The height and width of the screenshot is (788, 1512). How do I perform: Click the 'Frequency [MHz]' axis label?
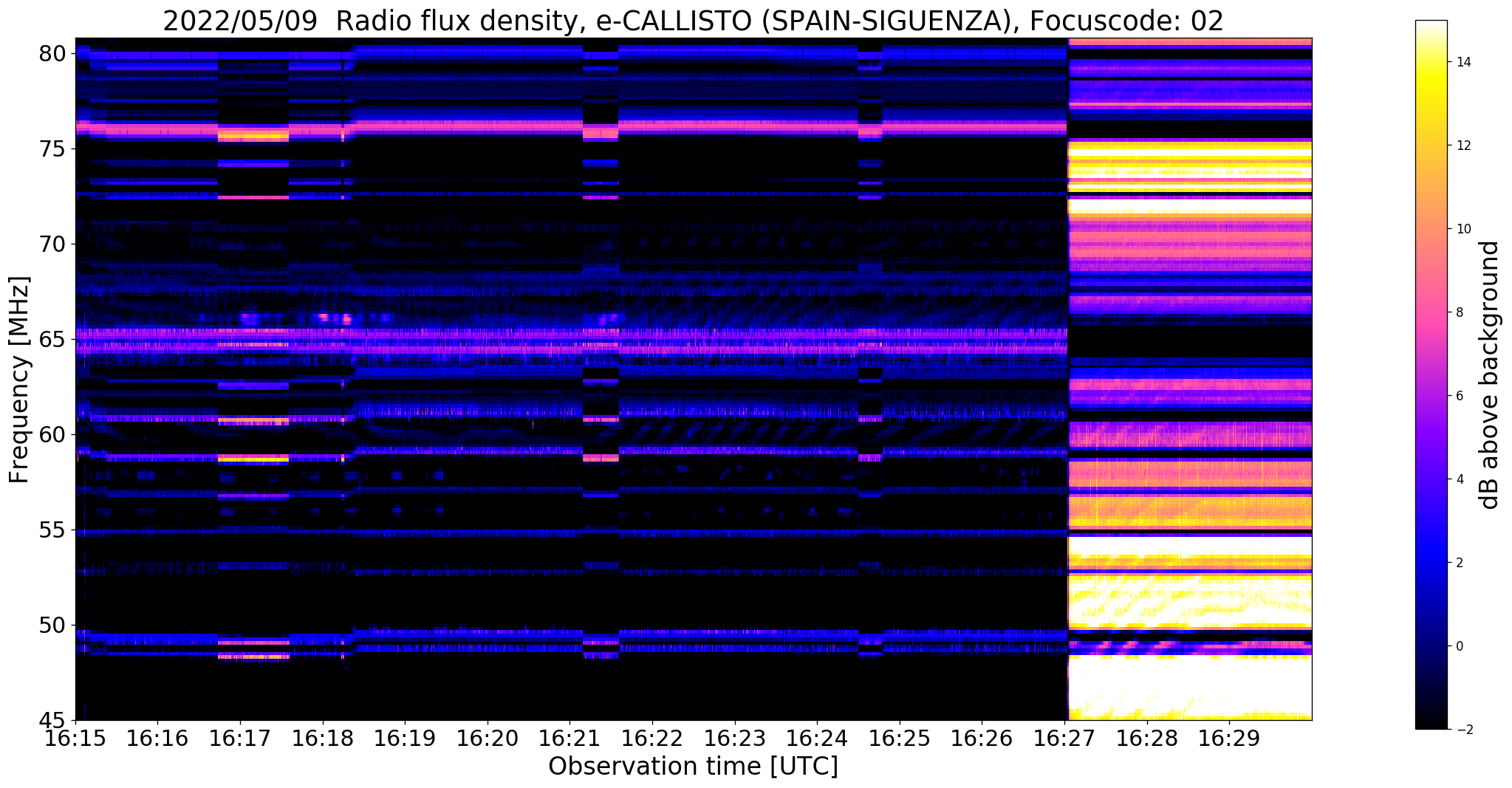[x=19, y=380]
